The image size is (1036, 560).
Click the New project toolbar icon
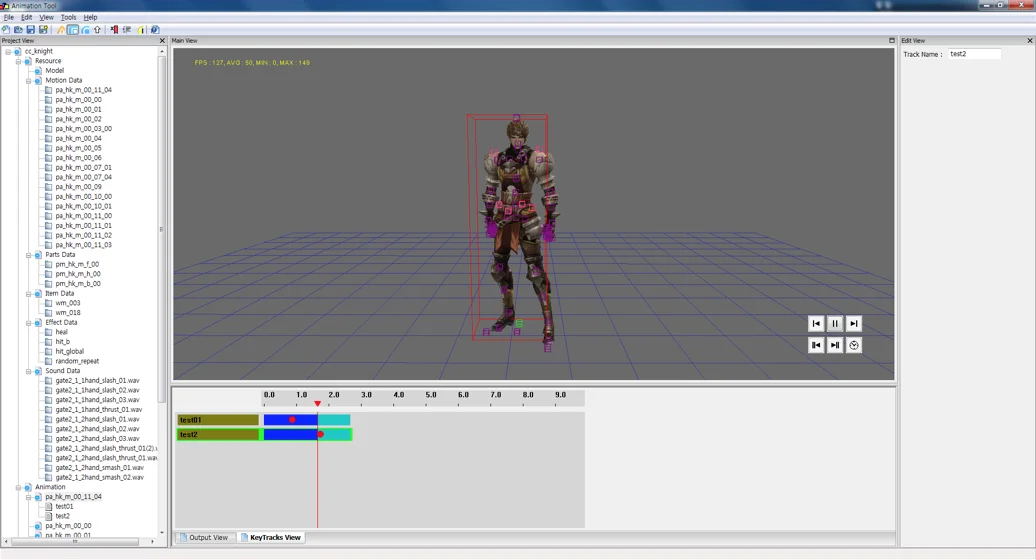(x=6, y=30)
